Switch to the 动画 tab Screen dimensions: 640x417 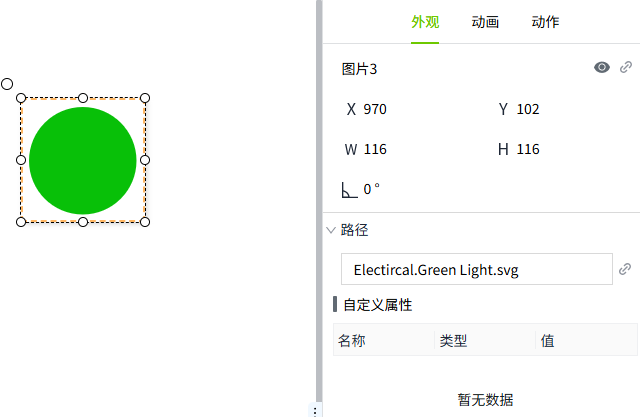pos(485,22)
